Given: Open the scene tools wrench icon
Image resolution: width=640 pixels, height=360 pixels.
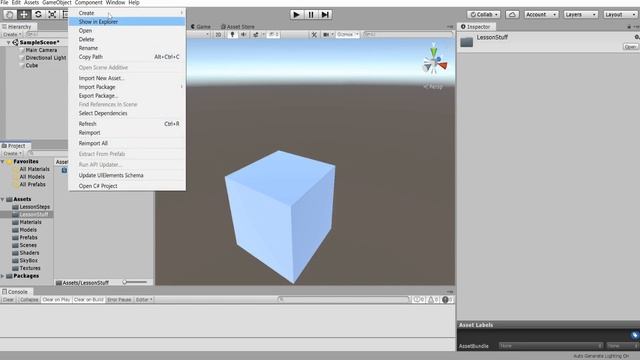Looking at the screenshot, I should coord(314,35).
